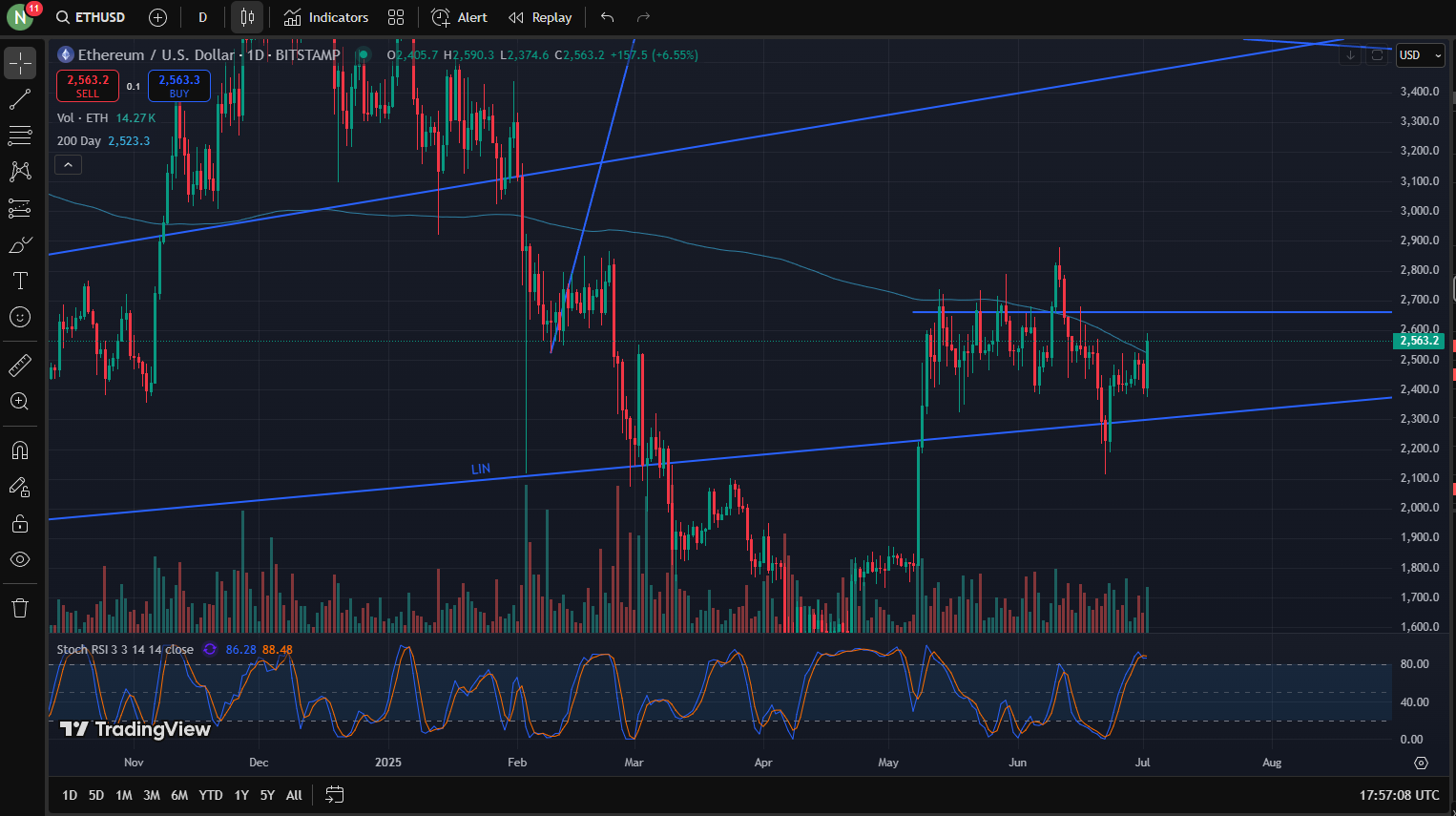Redo the last action
1456x816 pixels.
643,17
